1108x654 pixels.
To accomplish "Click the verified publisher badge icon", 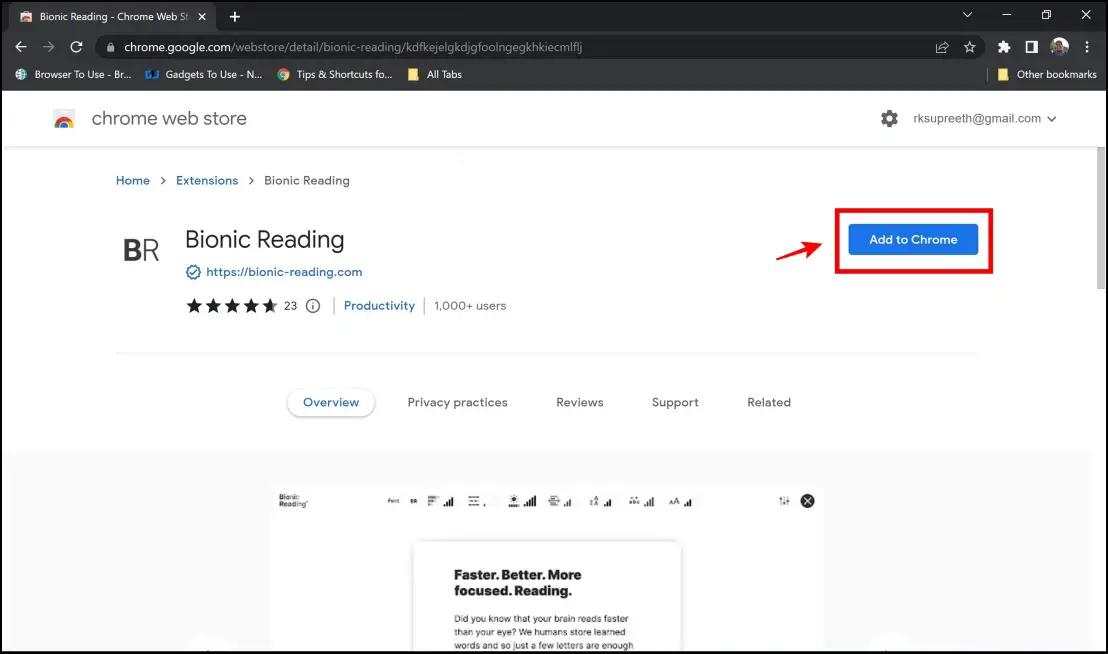I will [x=193, y=272].
